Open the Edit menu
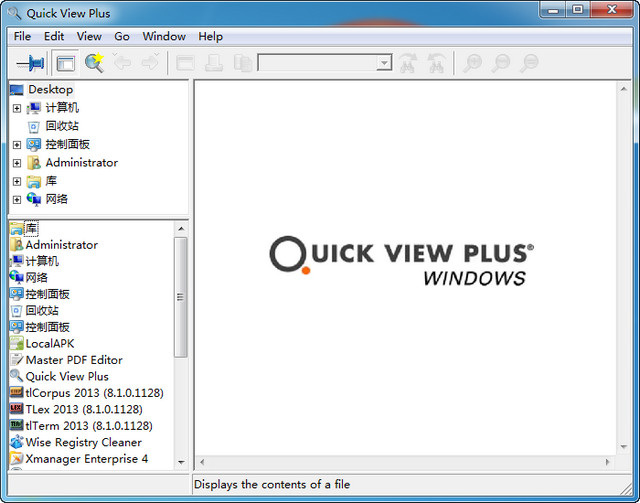The width and height of the screenshot is (640, 503). coord(54,36)
